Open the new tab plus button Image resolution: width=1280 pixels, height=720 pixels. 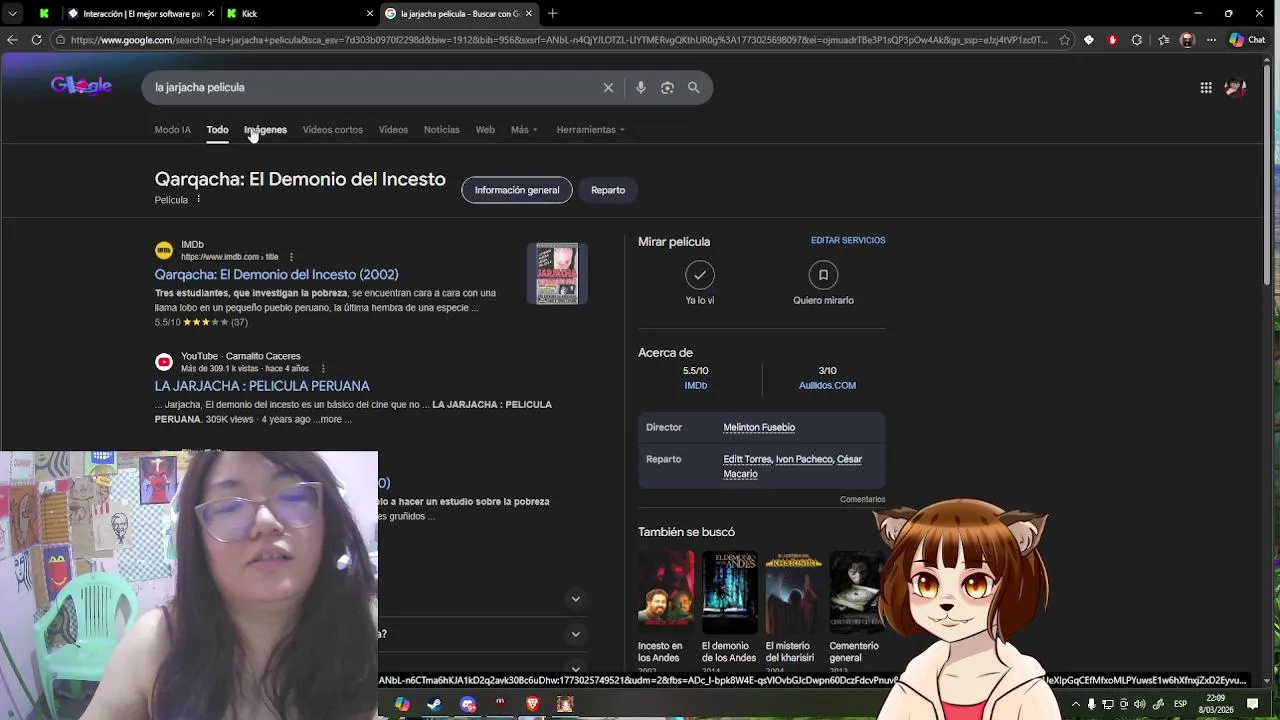coord(552,13)
